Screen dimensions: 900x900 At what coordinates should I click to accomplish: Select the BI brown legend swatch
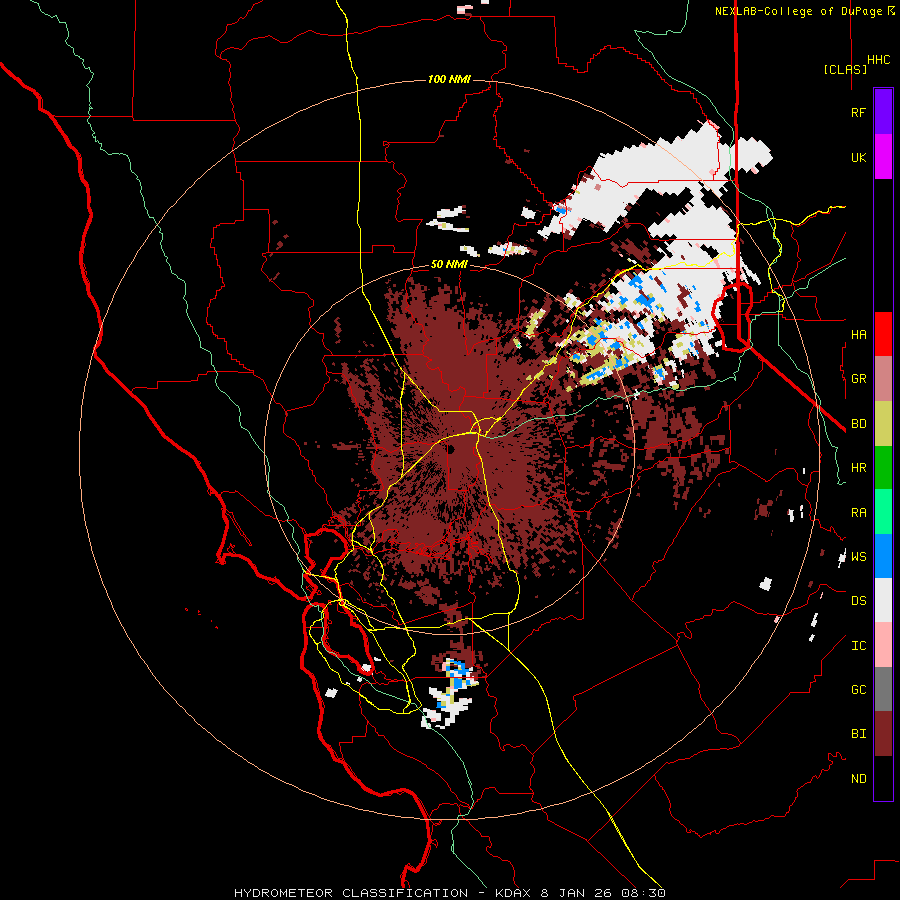click(883, 734)
